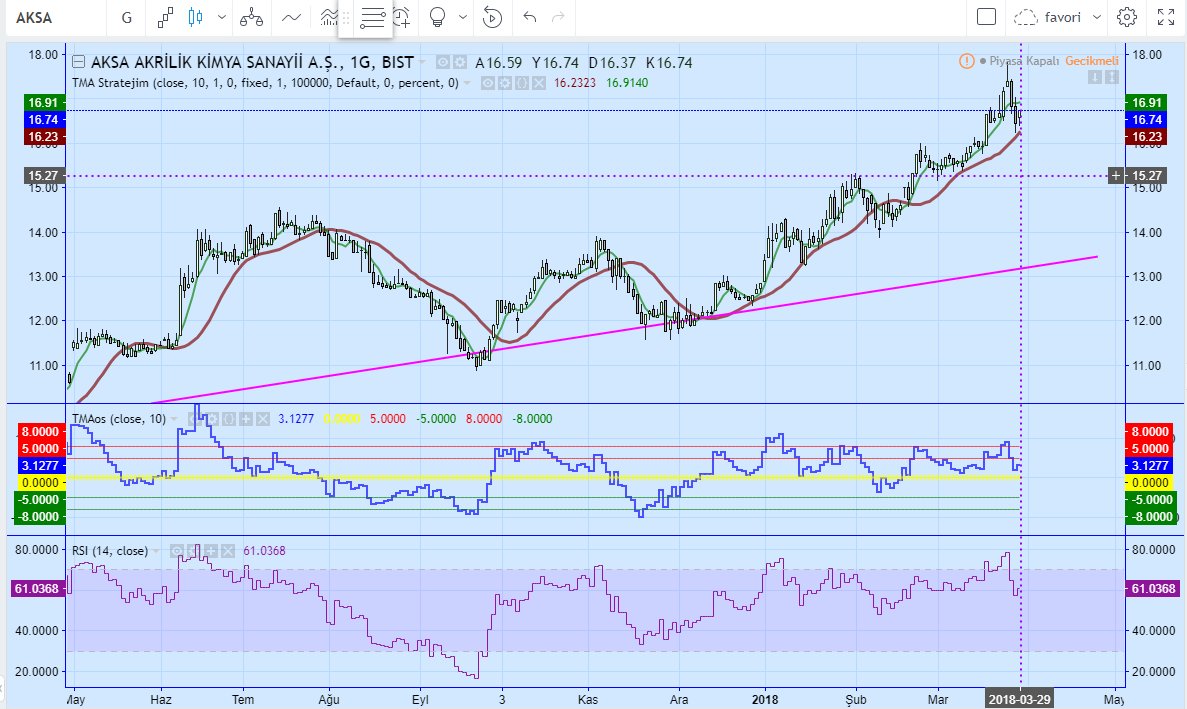1187x709 pixels.
Task: Open TMA Stratejim source code braces icon
Action: coord(522,82)
